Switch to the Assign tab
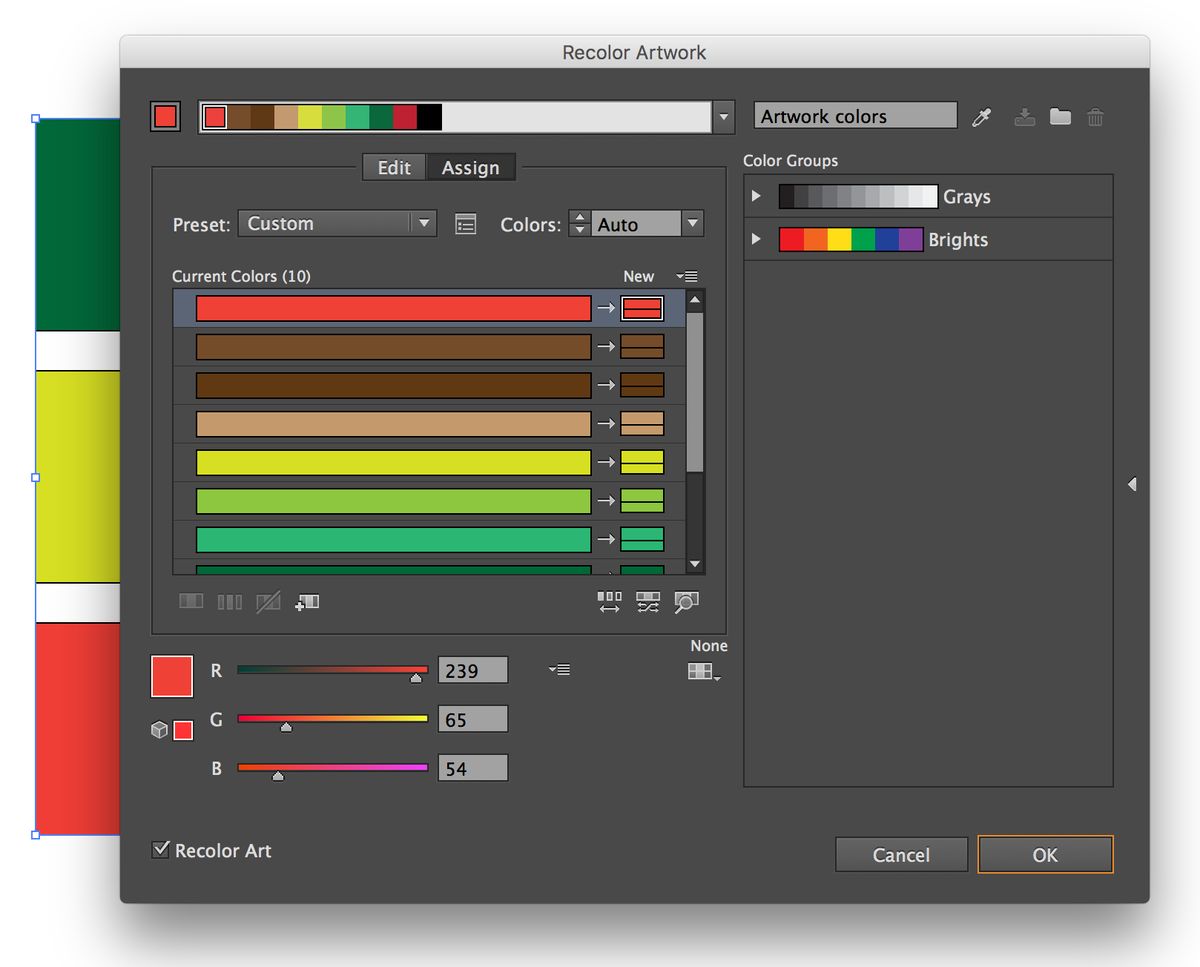Screen dimensions: 1200x967 coord(470,168)
